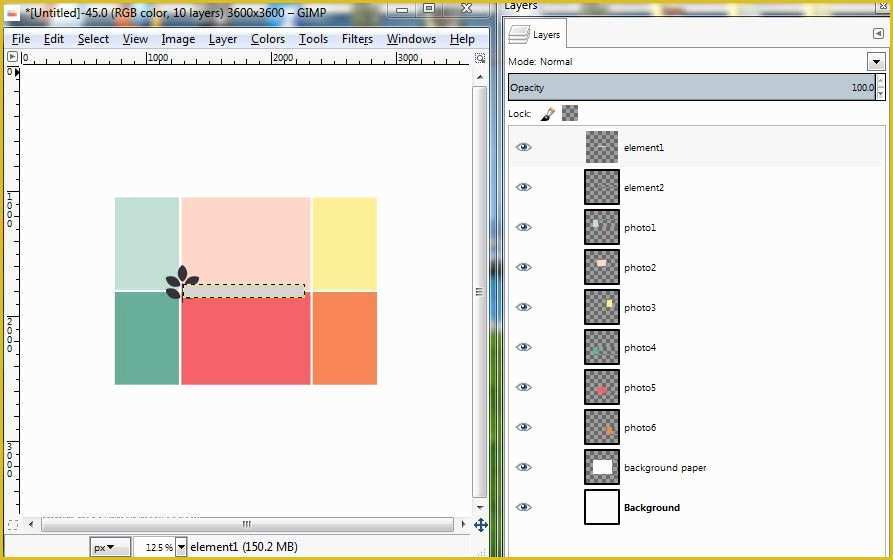Select the photo4 layer thumbnail
Screen dimensions: 893x560
[x=602, y=347]
